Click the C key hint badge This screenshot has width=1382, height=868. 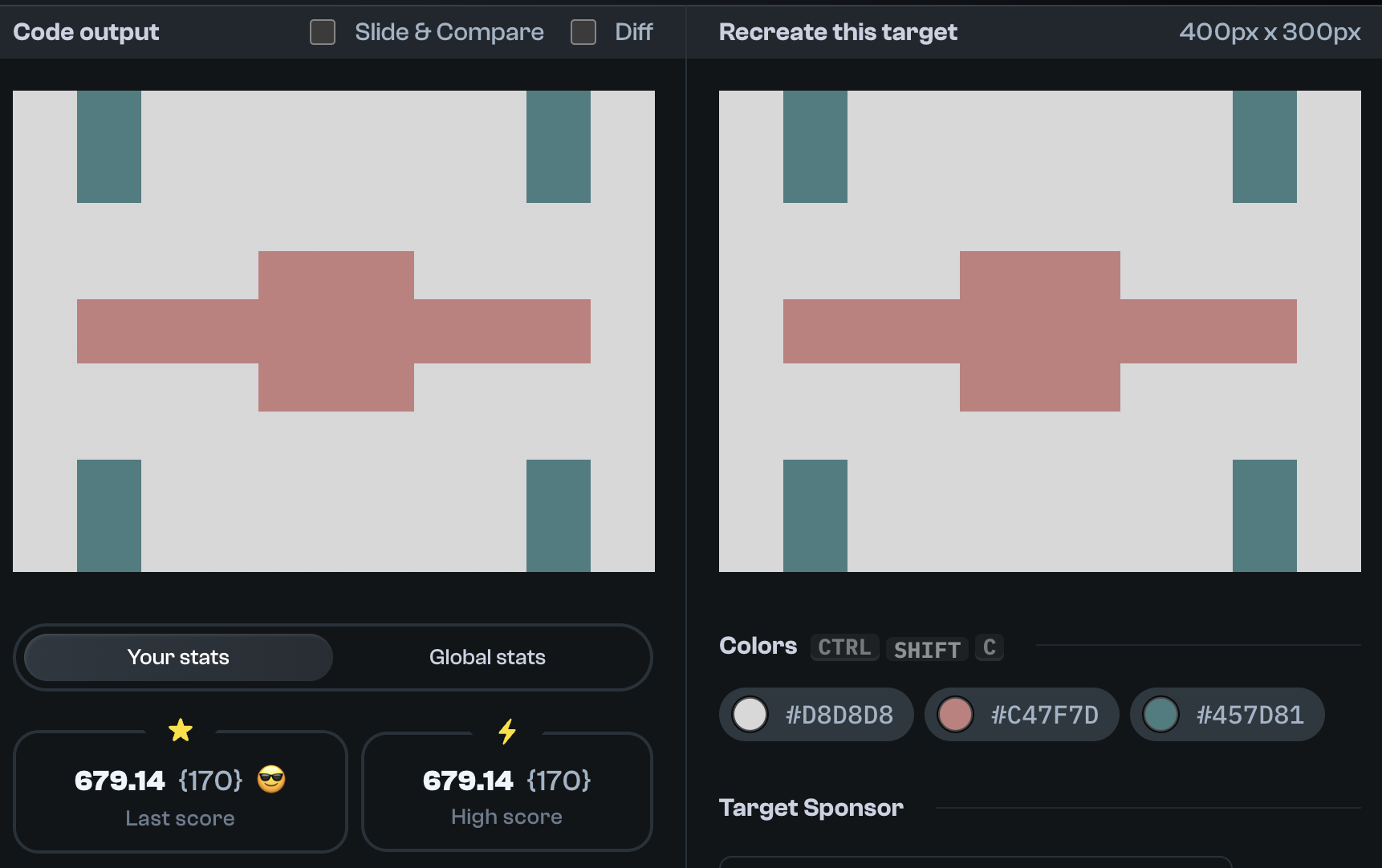coord(990,647)
